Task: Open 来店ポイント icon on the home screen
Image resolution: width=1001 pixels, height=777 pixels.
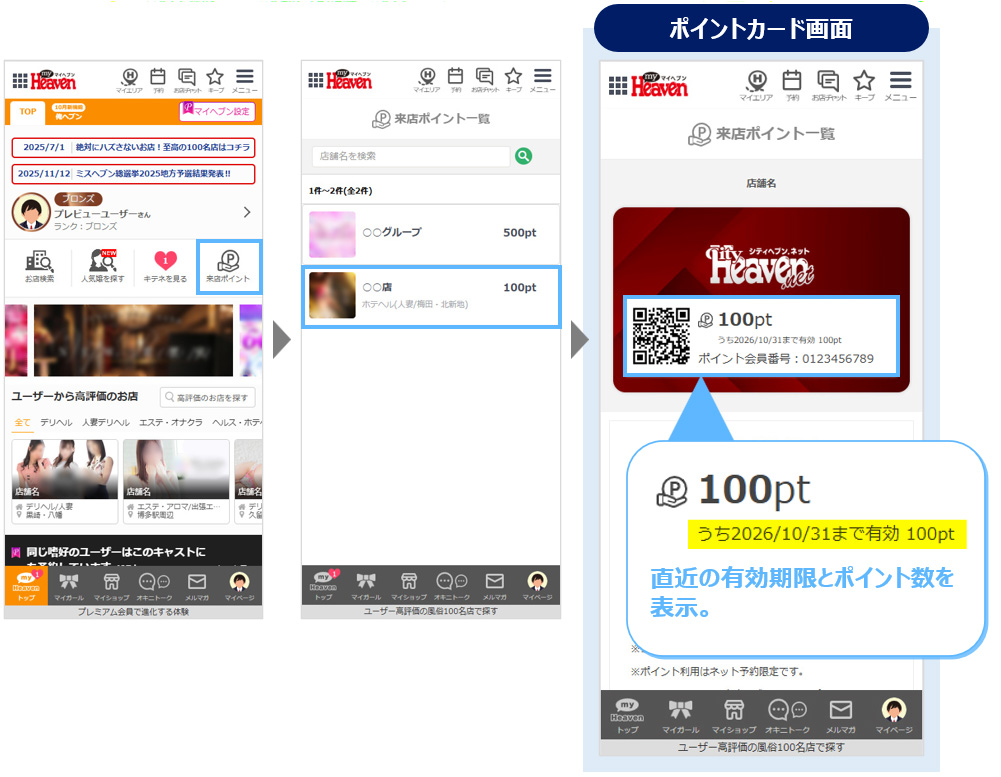Action: pyautogui.click(x=229, y=266)
